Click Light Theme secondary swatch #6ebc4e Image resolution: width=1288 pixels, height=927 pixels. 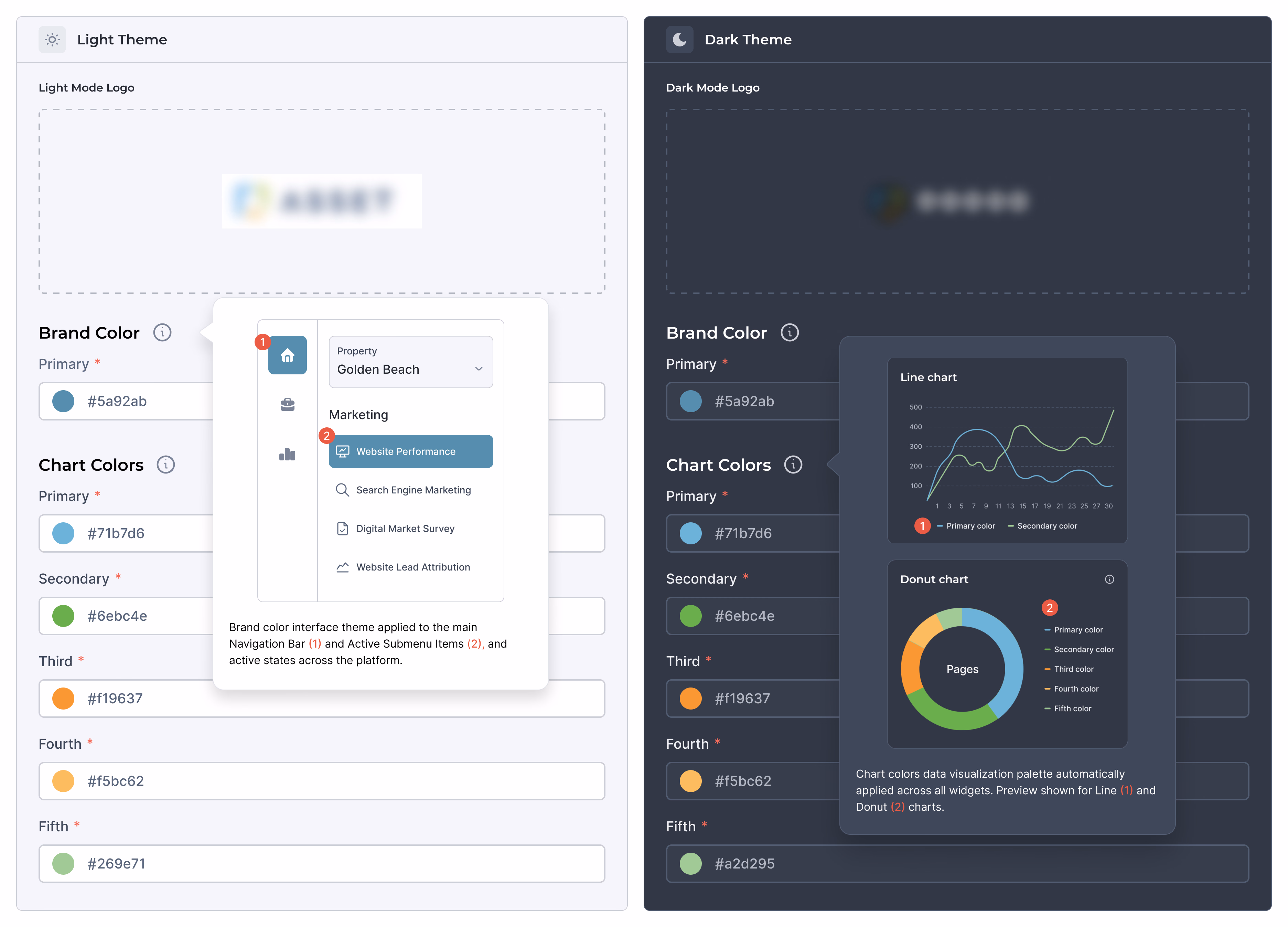[63, 616]
